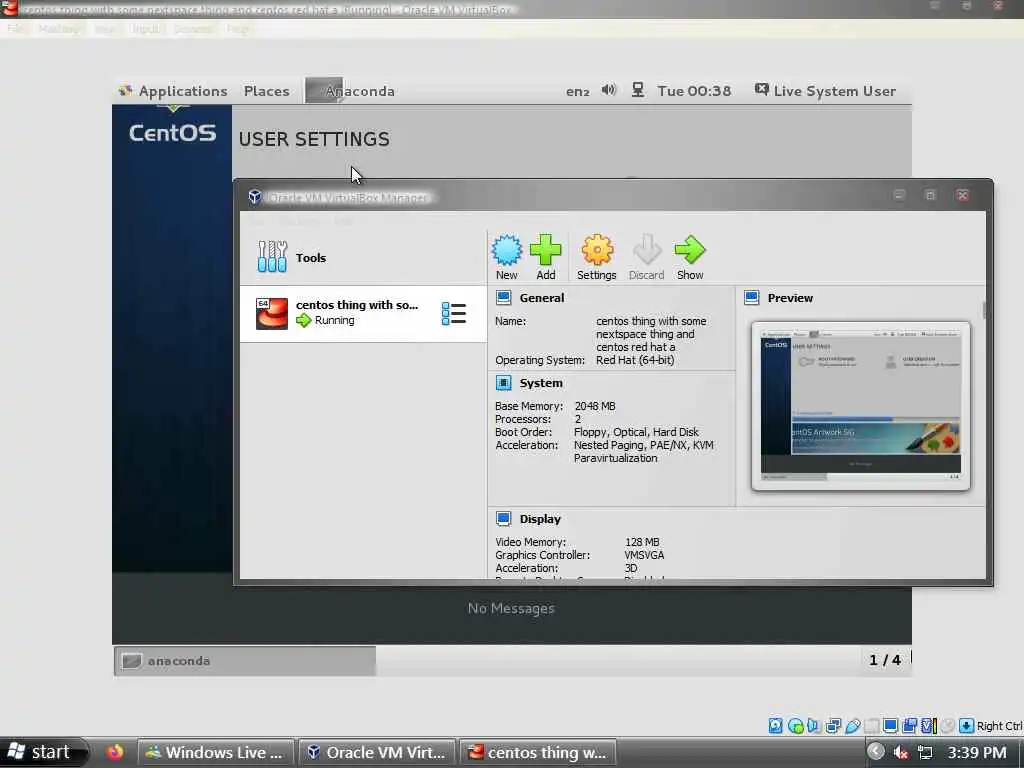Click the Firefox quick launch icon

click(x=115, y=752)
